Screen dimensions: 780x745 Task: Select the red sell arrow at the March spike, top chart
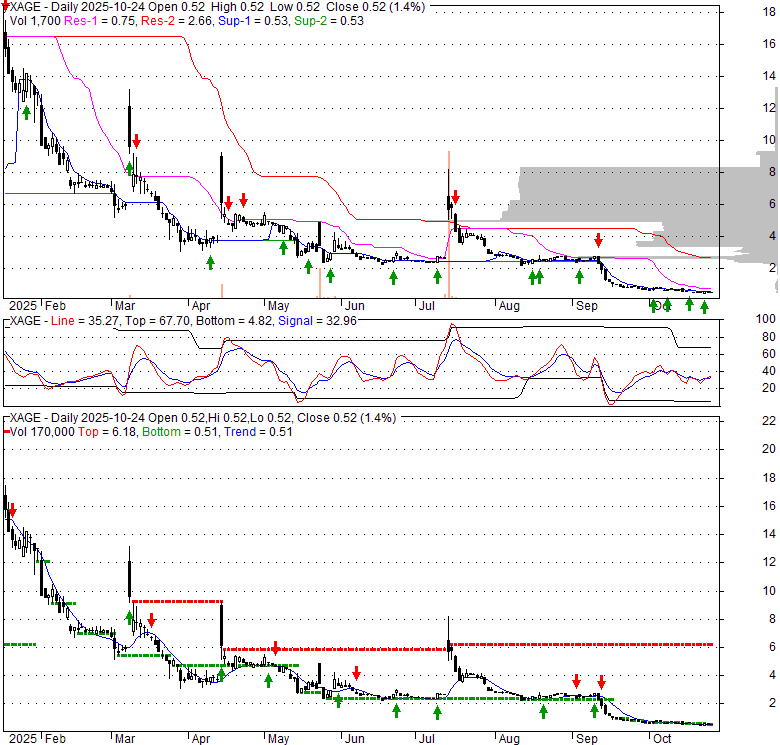tap(136, 141)
